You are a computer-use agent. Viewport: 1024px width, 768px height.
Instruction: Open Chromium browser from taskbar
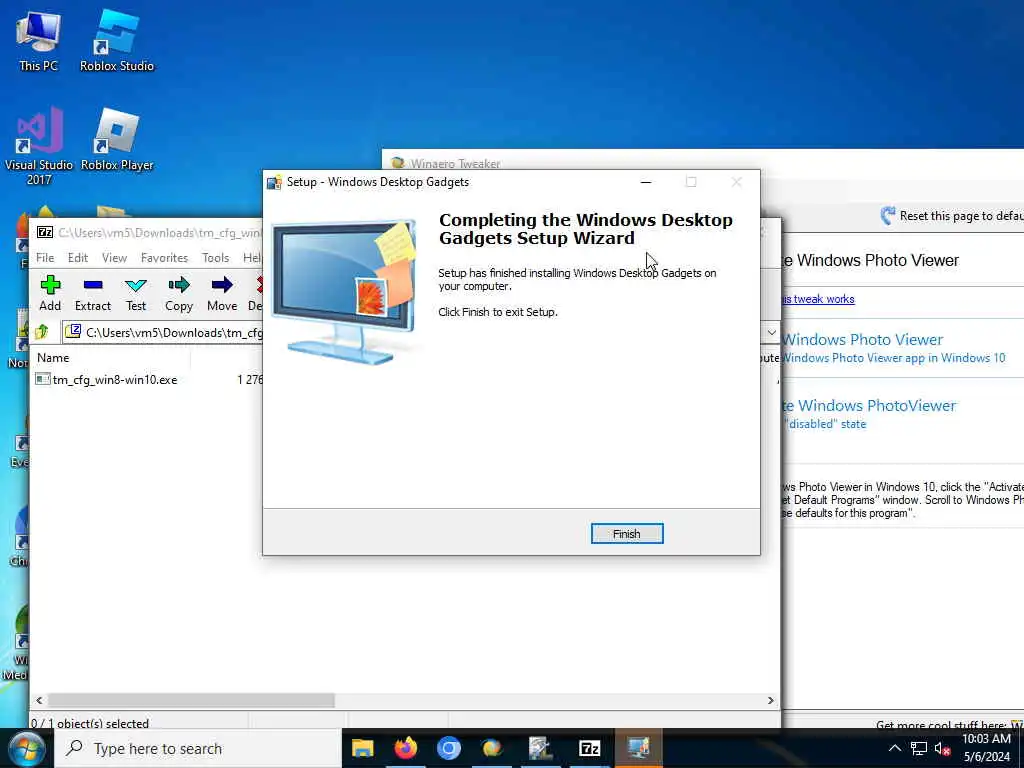(449, 748)
